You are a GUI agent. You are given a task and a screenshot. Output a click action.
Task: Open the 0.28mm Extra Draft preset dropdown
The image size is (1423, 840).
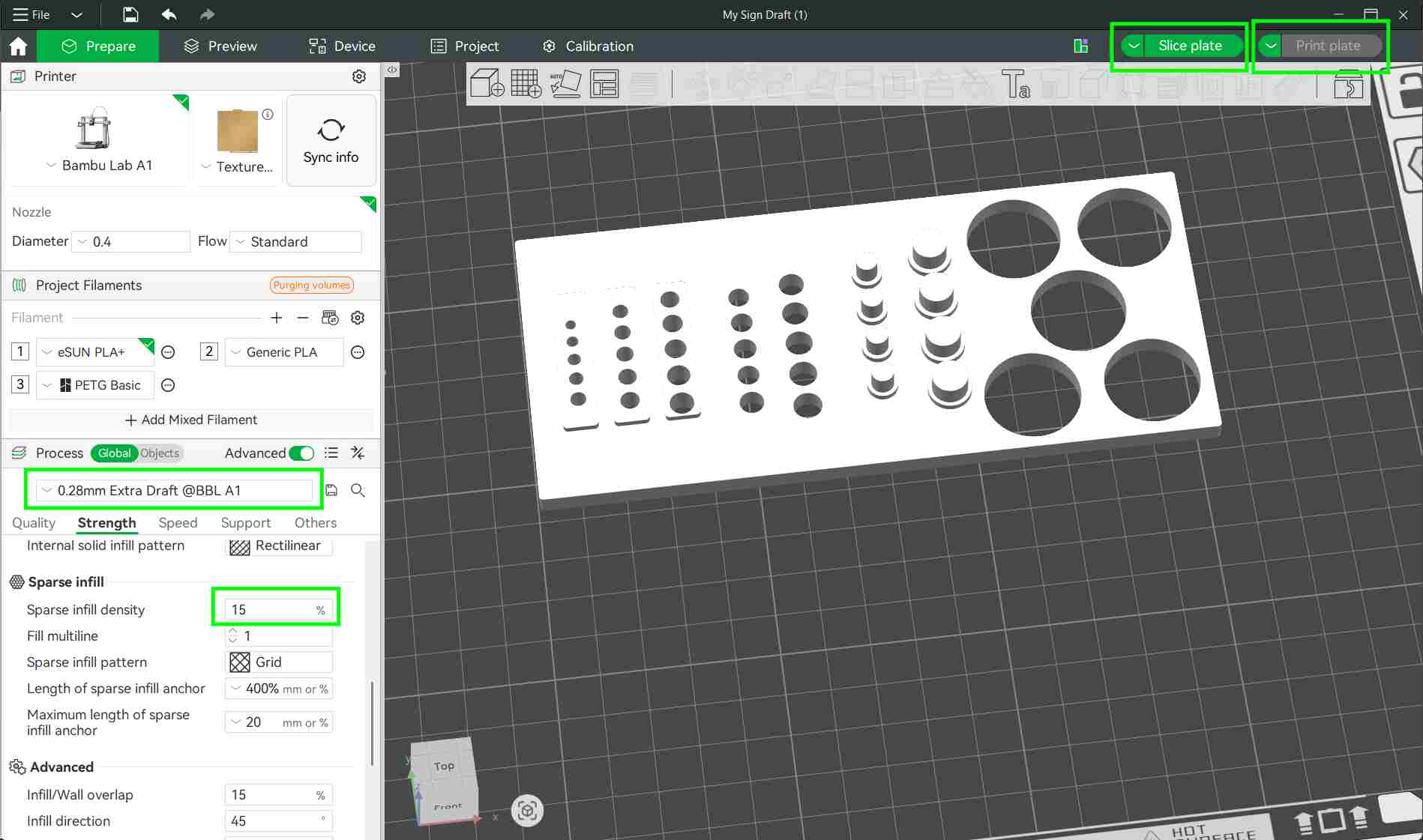click(x=174, y=490)
